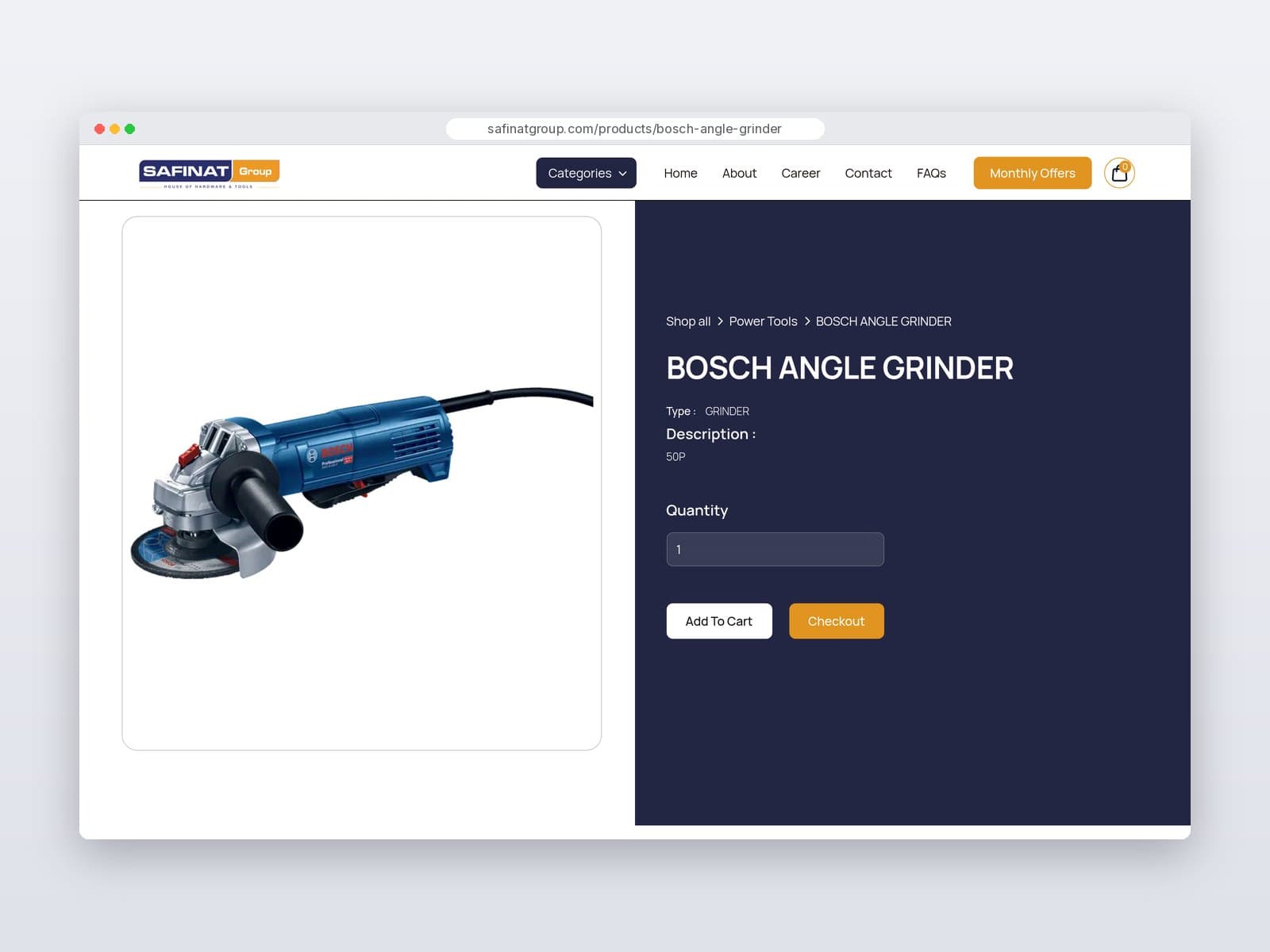Click the green maximize window dot
1270x952 pixels.
[x=130, y=129]
